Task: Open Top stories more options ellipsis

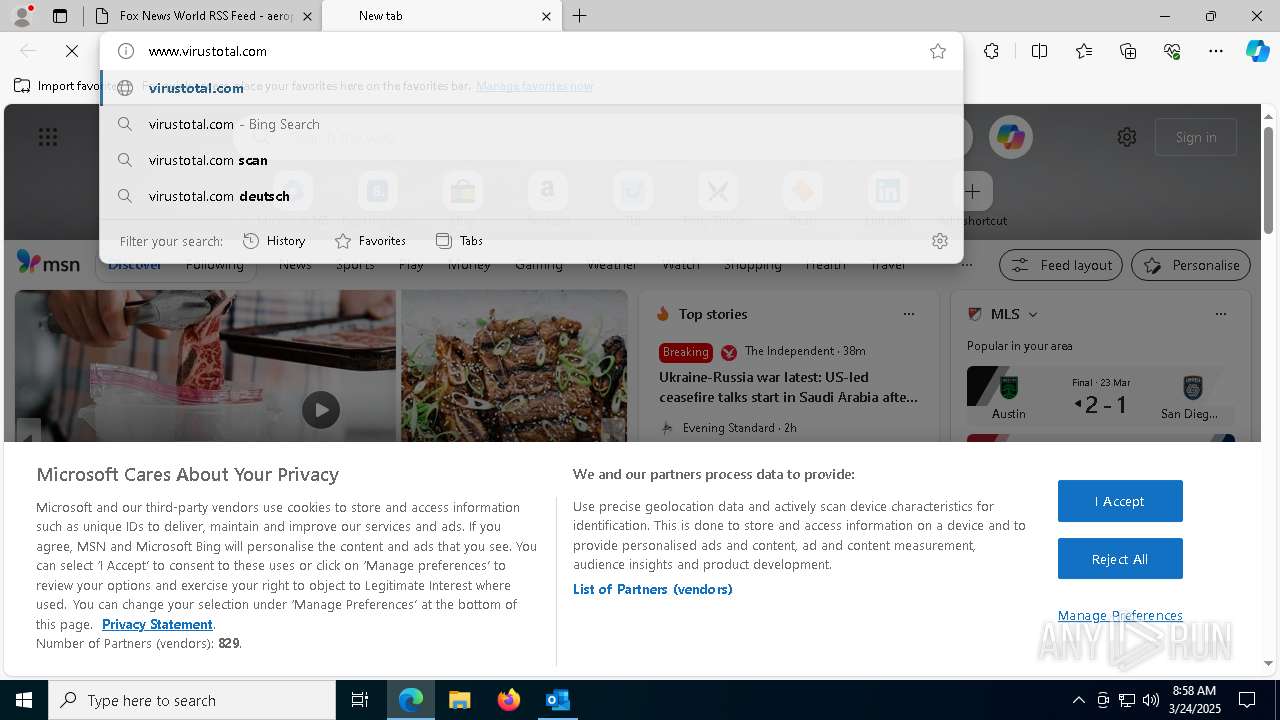Action: point(909,314)
